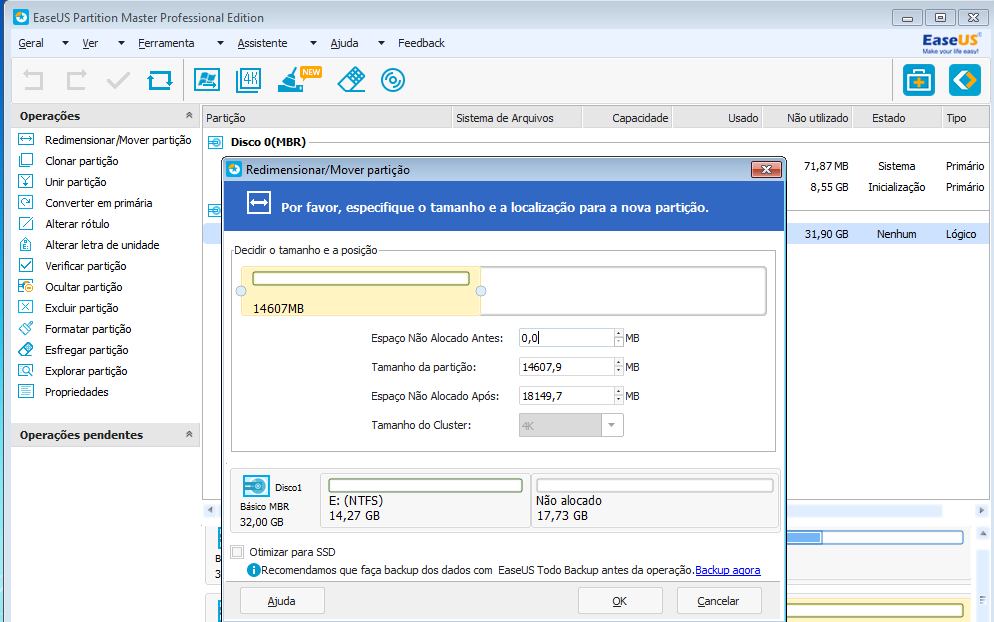
Task: Click the blue diamond arrows icon
Action: pyautogui.click(x=964, y=81)
